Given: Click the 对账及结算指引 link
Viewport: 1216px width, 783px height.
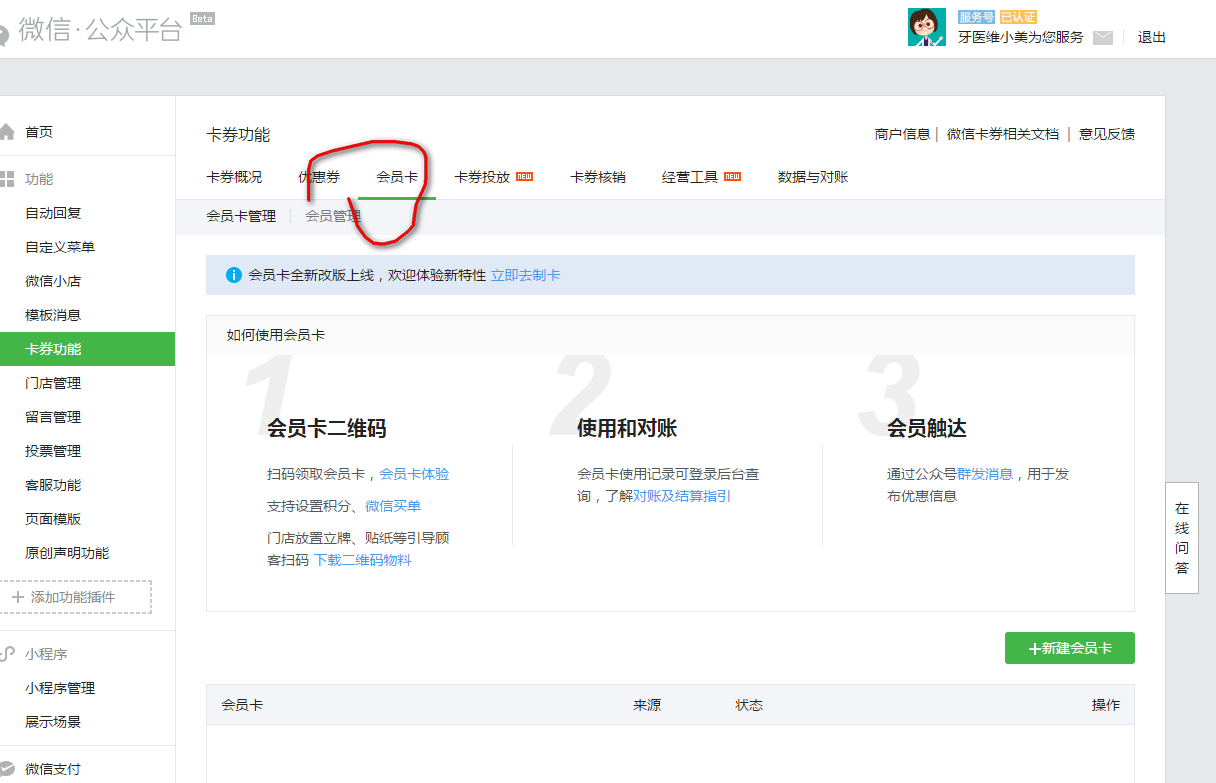Looking at the screenshot, I should click(682, 496).
